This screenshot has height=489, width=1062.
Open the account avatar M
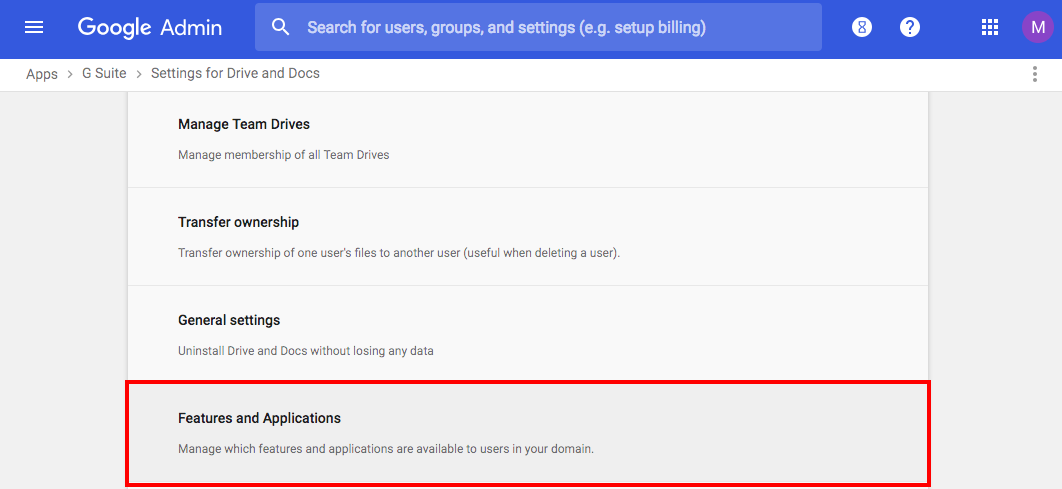(1038, 27)
